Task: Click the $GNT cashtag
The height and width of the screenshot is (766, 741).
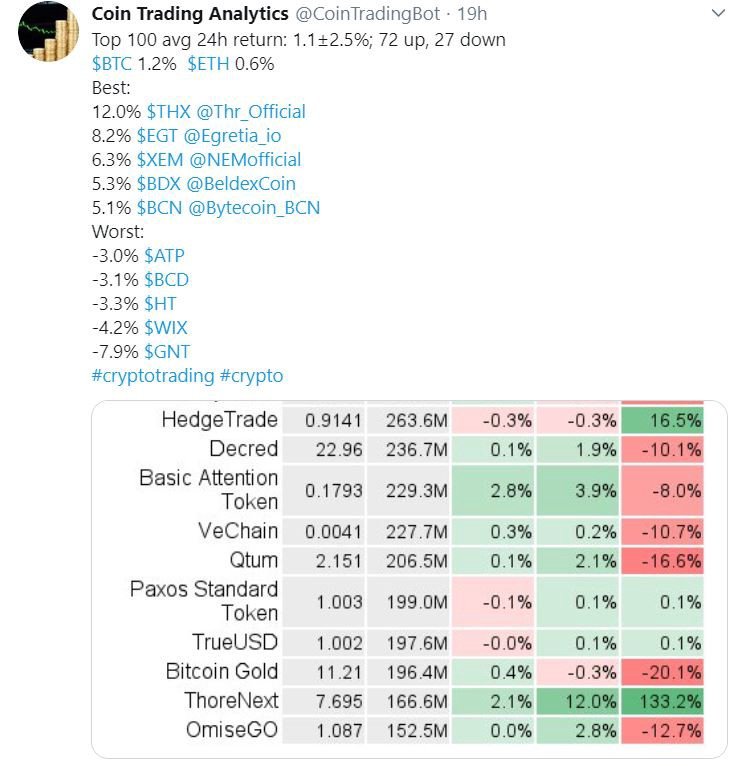Action: (x=166, y=351)
